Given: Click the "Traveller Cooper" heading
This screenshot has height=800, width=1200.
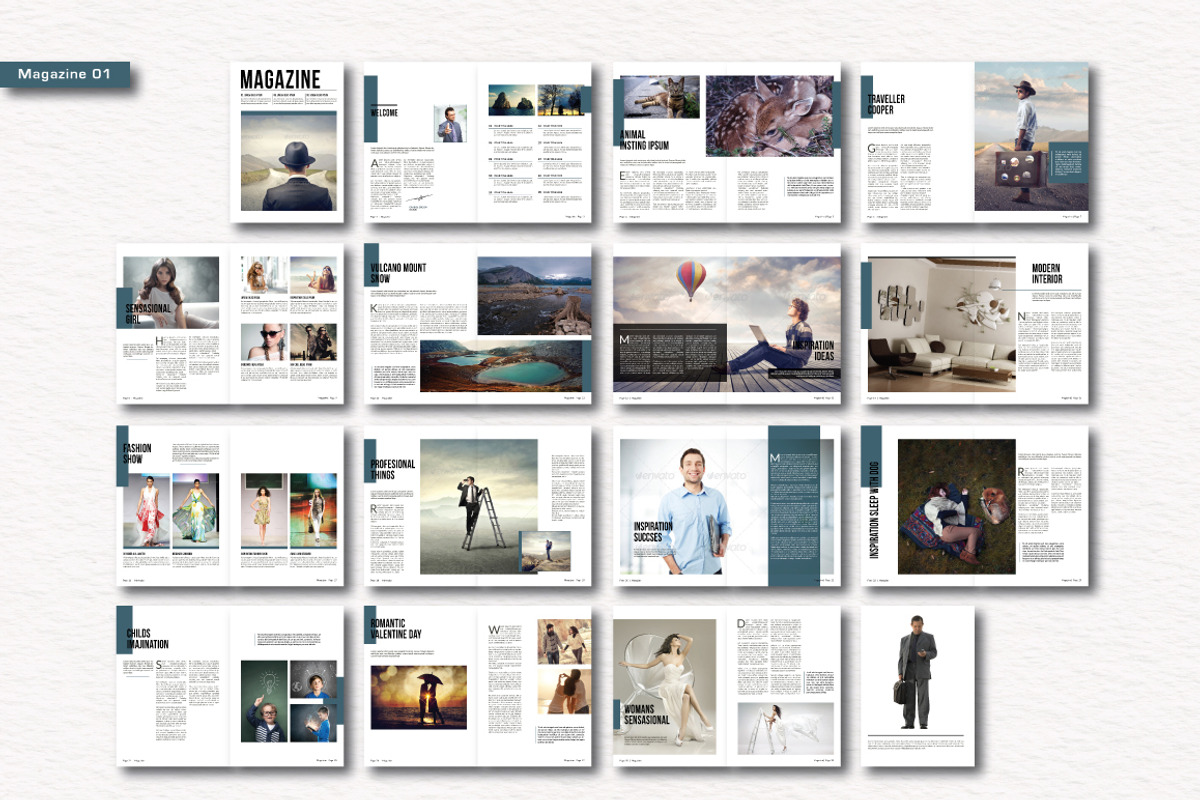Looking at the screenshot, I should click(x=887, y=105).
